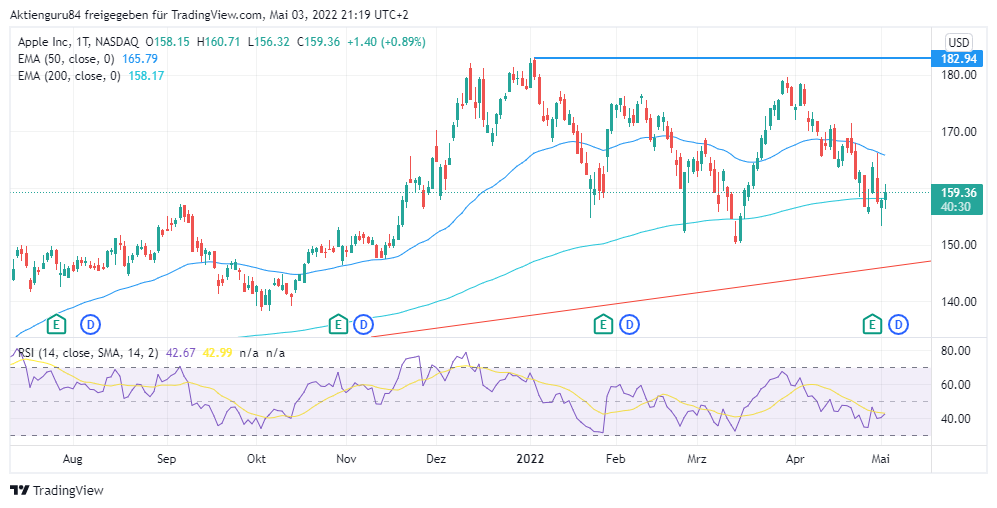Click the Feb label on time axis
Viewport: 997px width, 508px height.
615,459
